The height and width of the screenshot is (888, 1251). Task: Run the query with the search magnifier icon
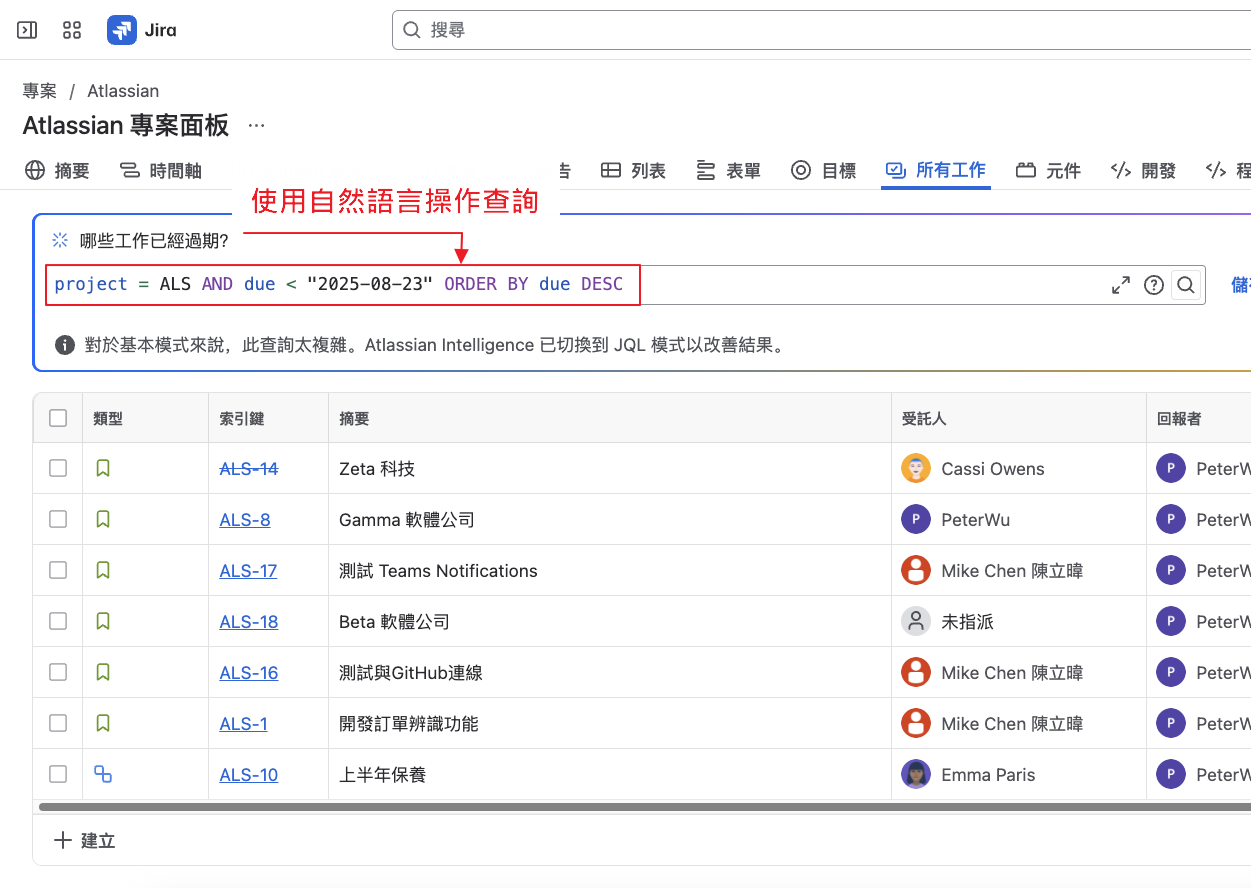[1186, 285]
